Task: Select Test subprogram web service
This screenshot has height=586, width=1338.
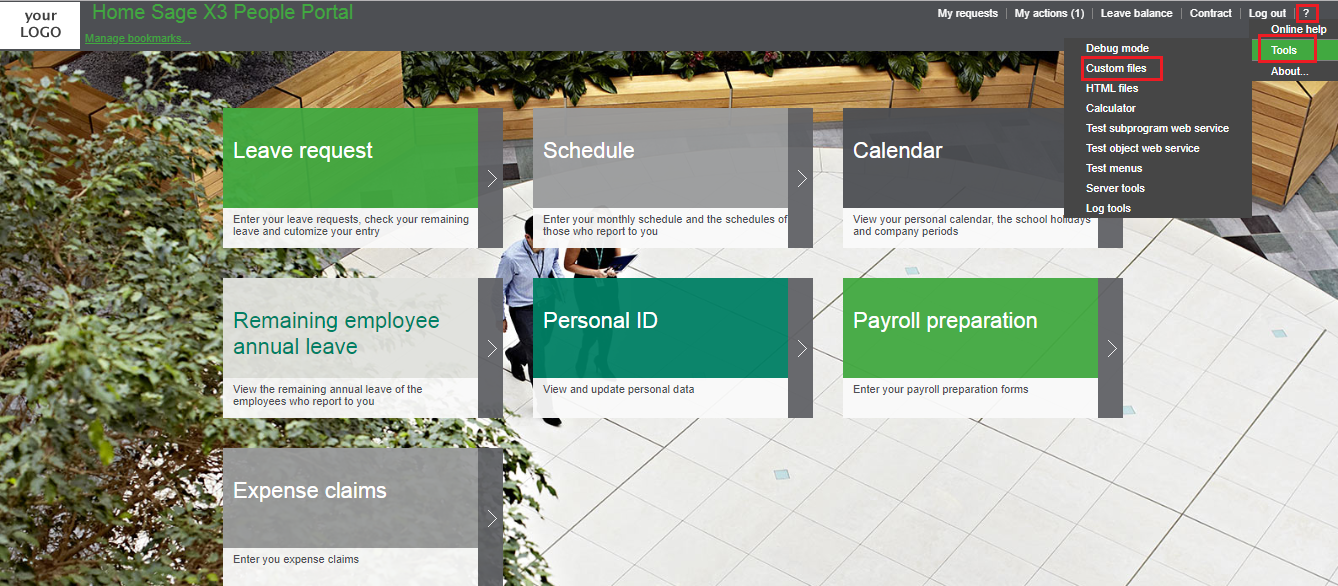Action: tap(1157, 128)
